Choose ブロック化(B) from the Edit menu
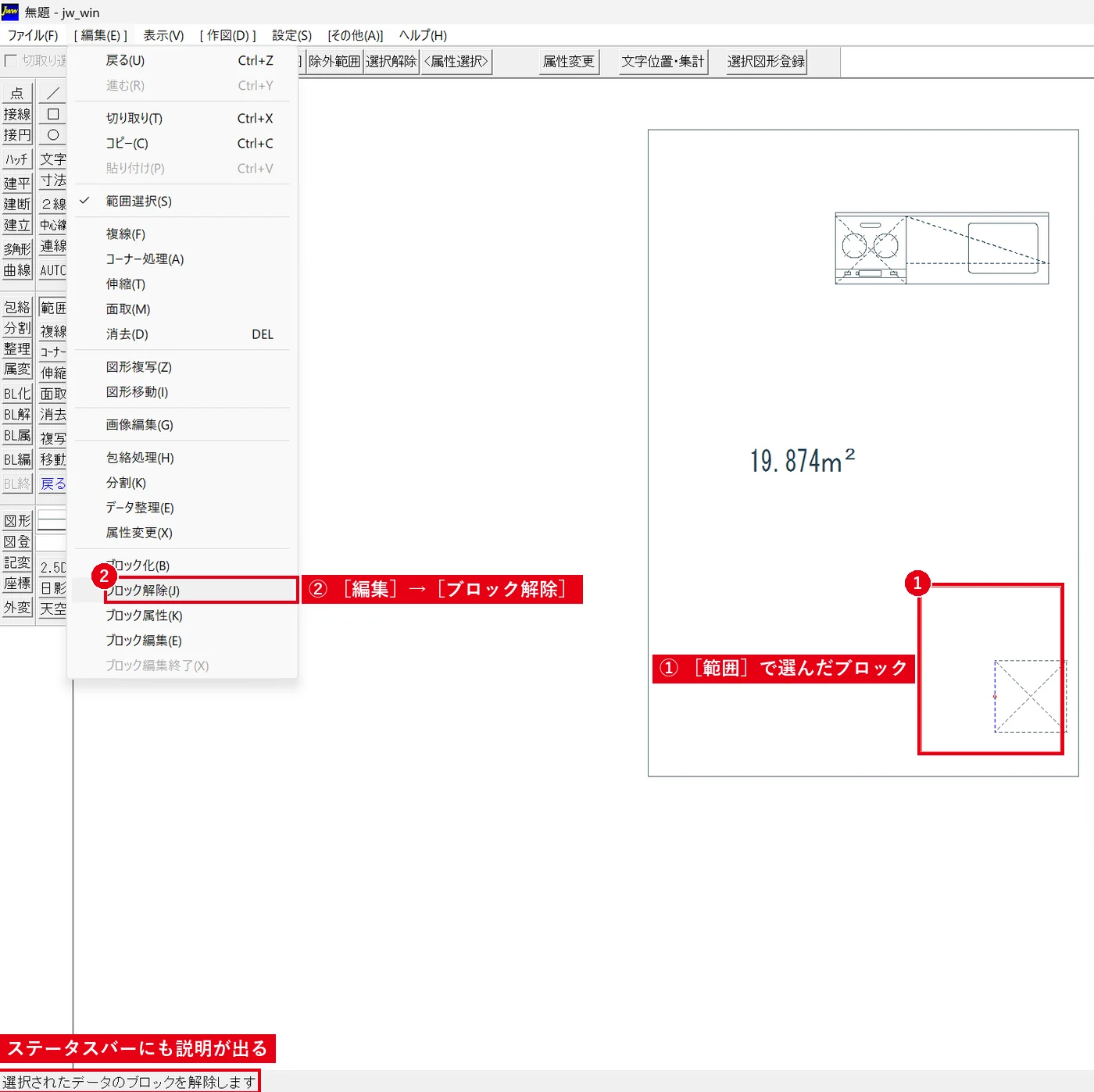Viewport: 1094px width, 1092px height. 182,566
